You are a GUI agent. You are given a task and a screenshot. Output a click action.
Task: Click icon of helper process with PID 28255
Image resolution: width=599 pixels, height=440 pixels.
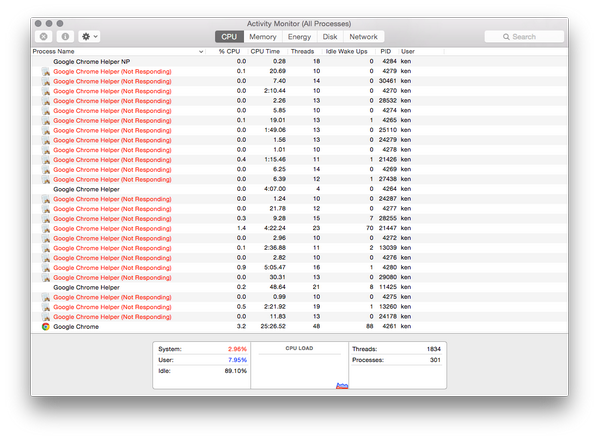[46, 218]
